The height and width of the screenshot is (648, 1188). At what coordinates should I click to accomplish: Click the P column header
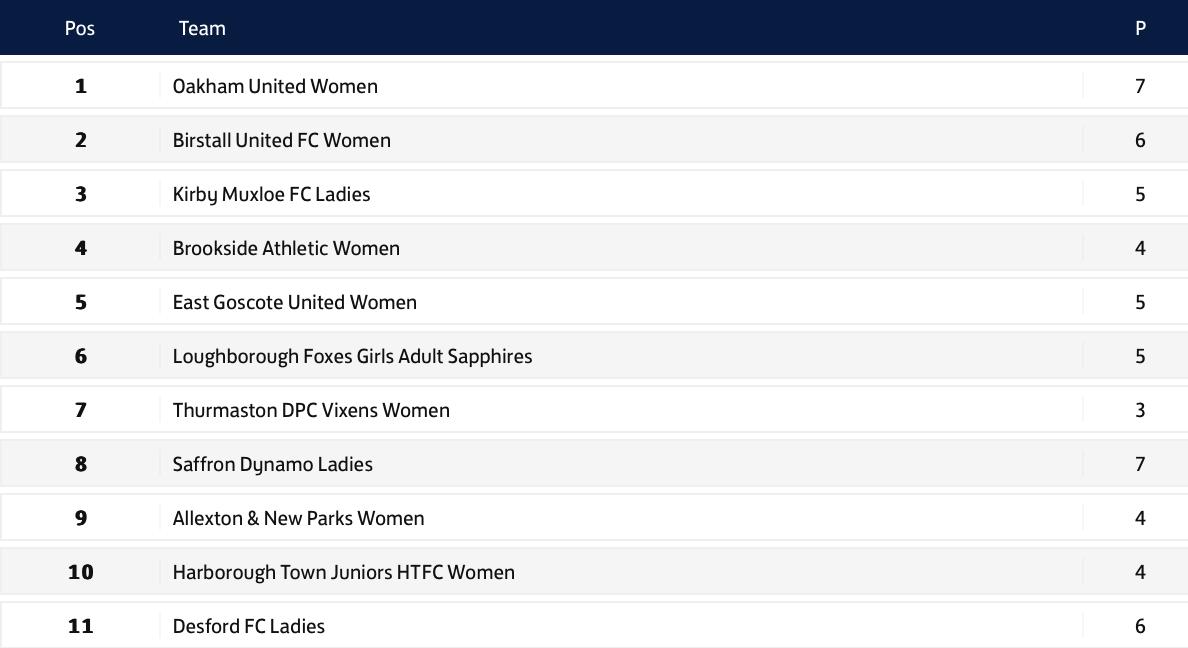[x=1140, y=28]
